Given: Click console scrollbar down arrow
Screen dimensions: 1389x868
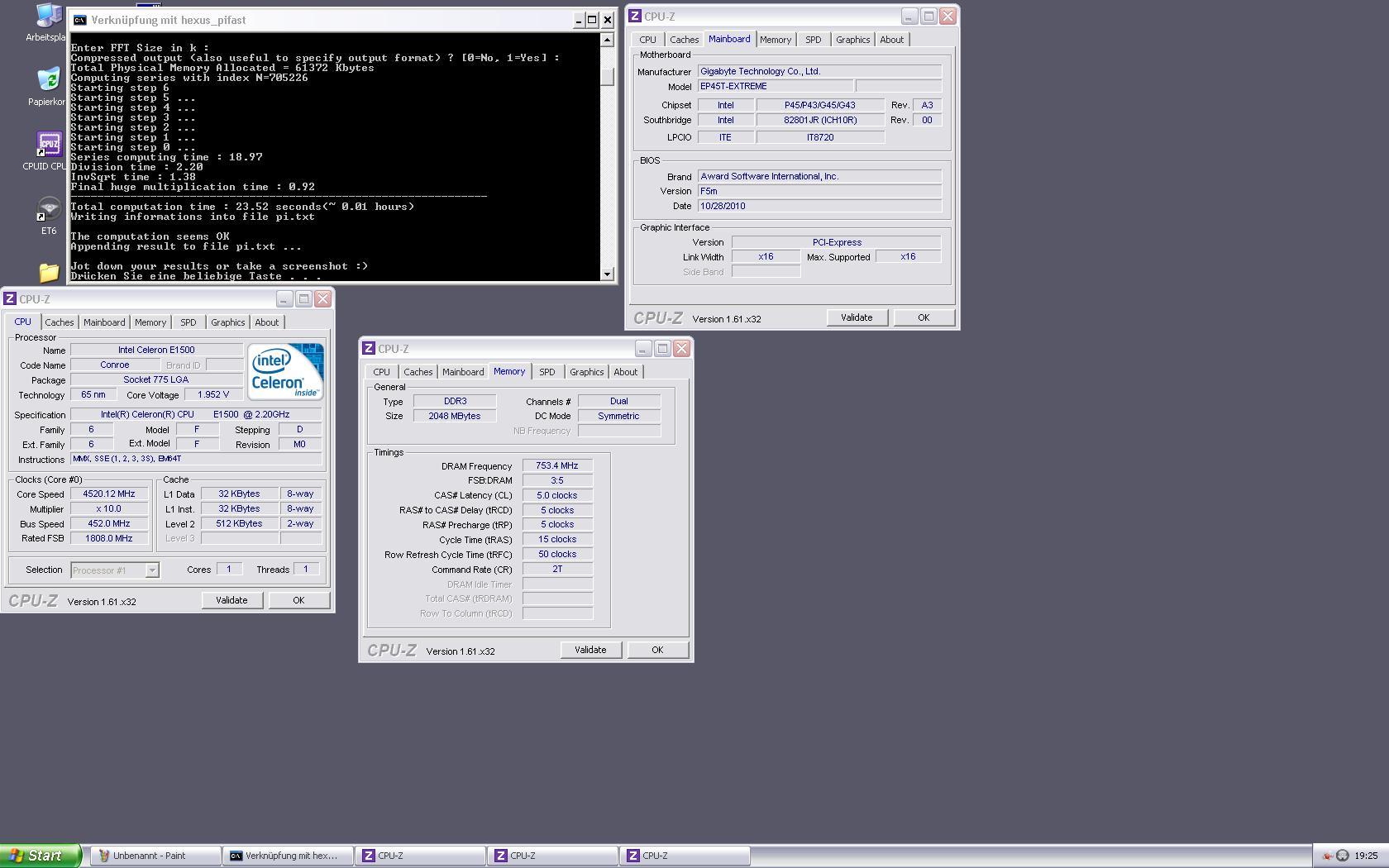Looking at the screenshot, I should pos(607,274).
